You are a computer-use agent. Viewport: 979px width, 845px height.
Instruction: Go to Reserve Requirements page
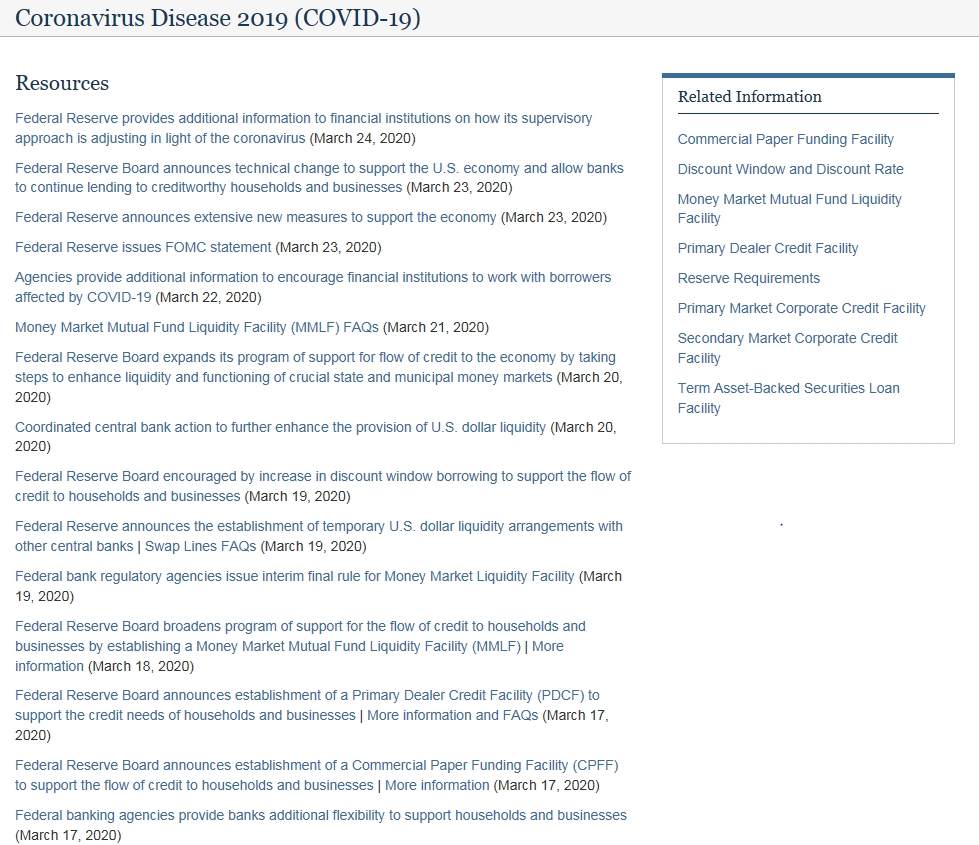click(748, 278)
